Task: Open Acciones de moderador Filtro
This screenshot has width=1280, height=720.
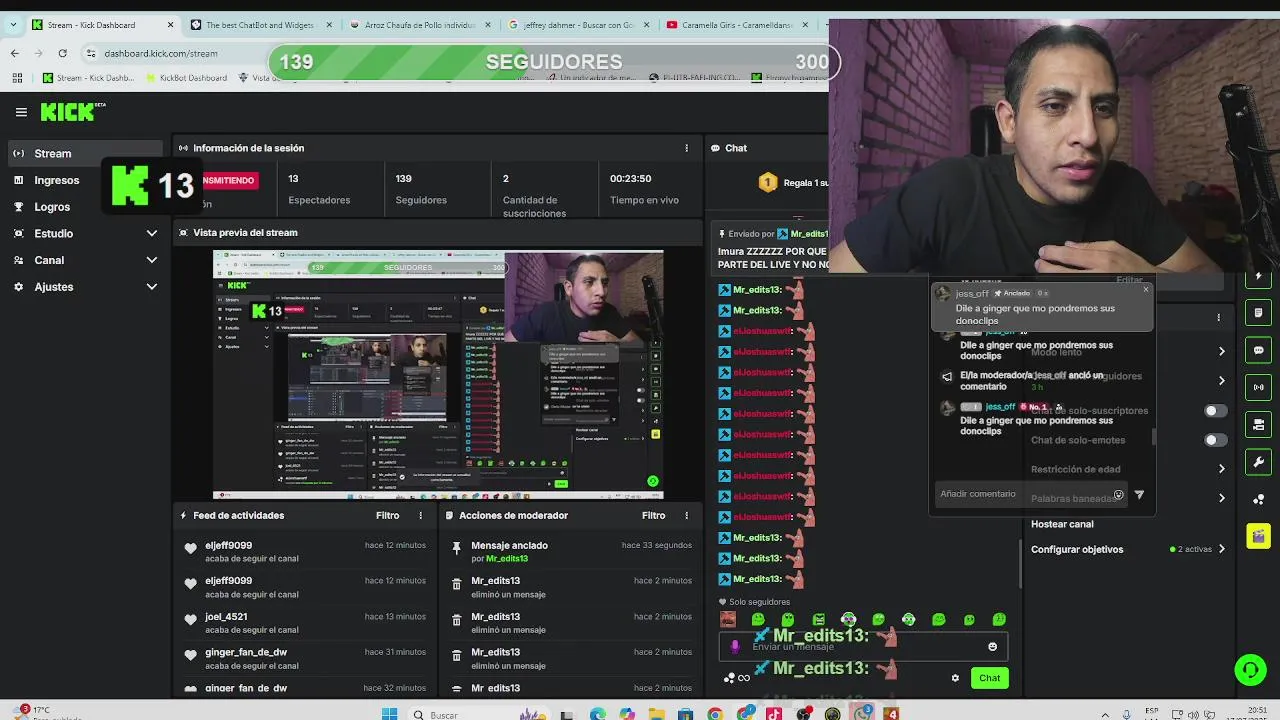Action: (653, 515)
